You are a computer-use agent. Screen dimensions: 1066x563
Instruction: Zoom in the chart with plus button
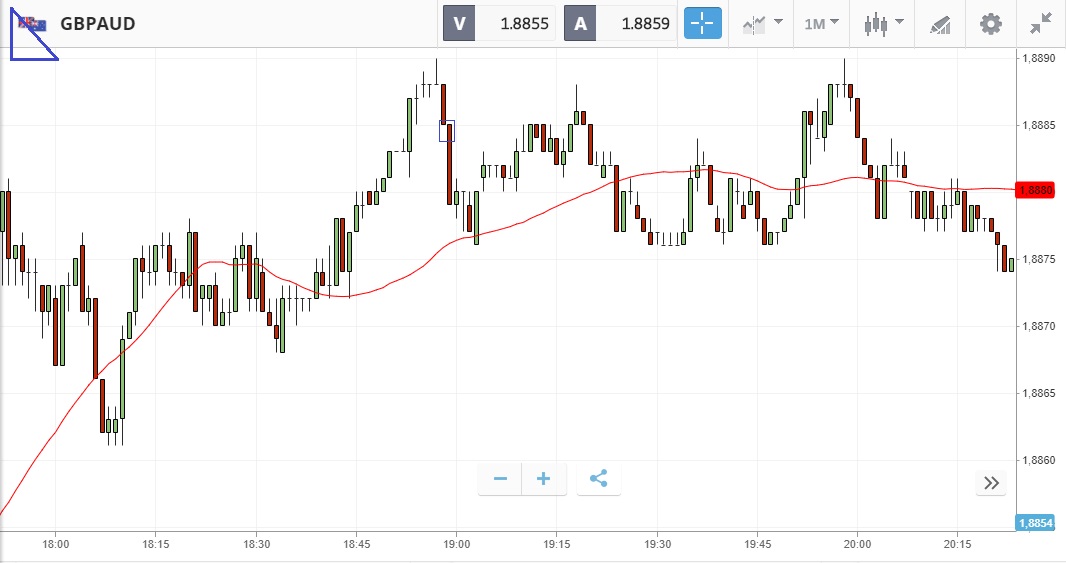[x=544, y=479]
